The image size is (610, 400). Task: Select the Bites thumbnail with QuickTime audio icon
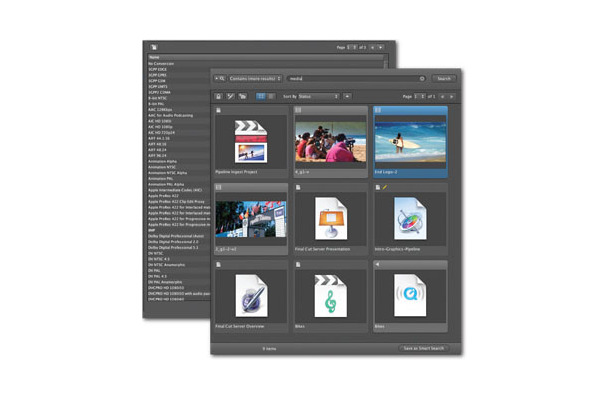pyautogui.click(x=410, y=296)
